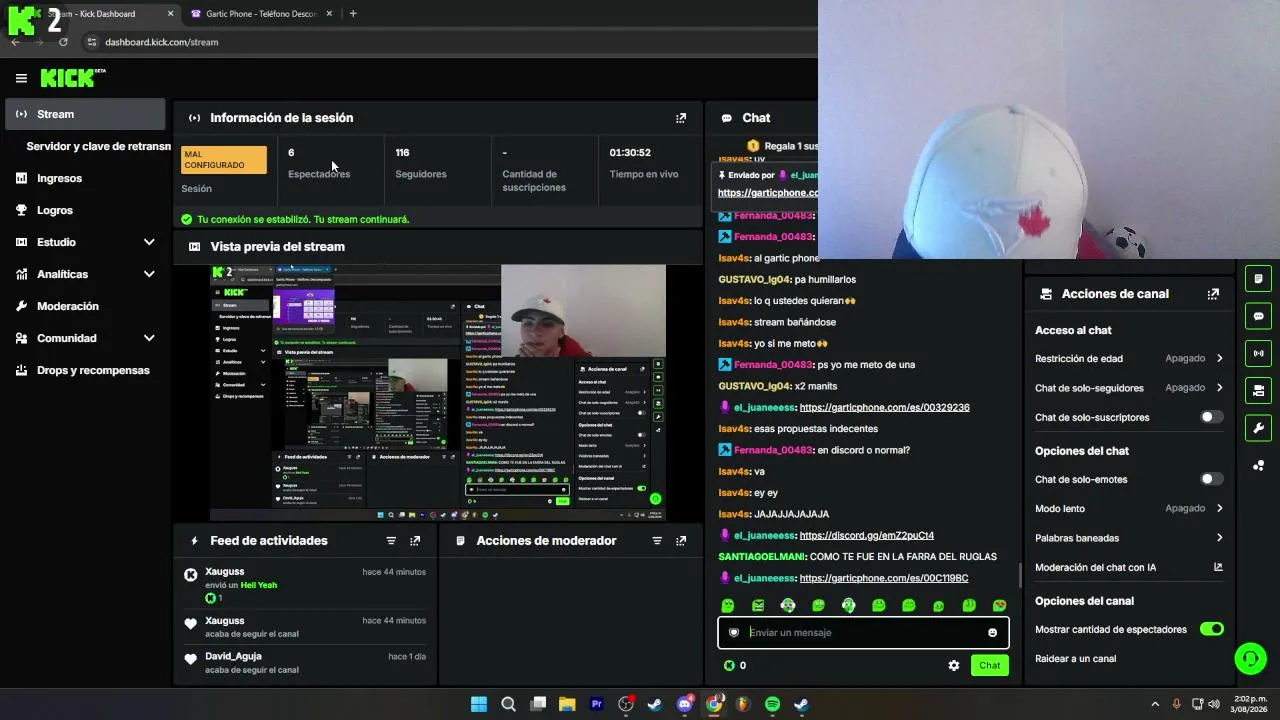Screen dimensions: 1280x720
Task: Select Stream in the sidebar
Action: click(x=85, y=114)
